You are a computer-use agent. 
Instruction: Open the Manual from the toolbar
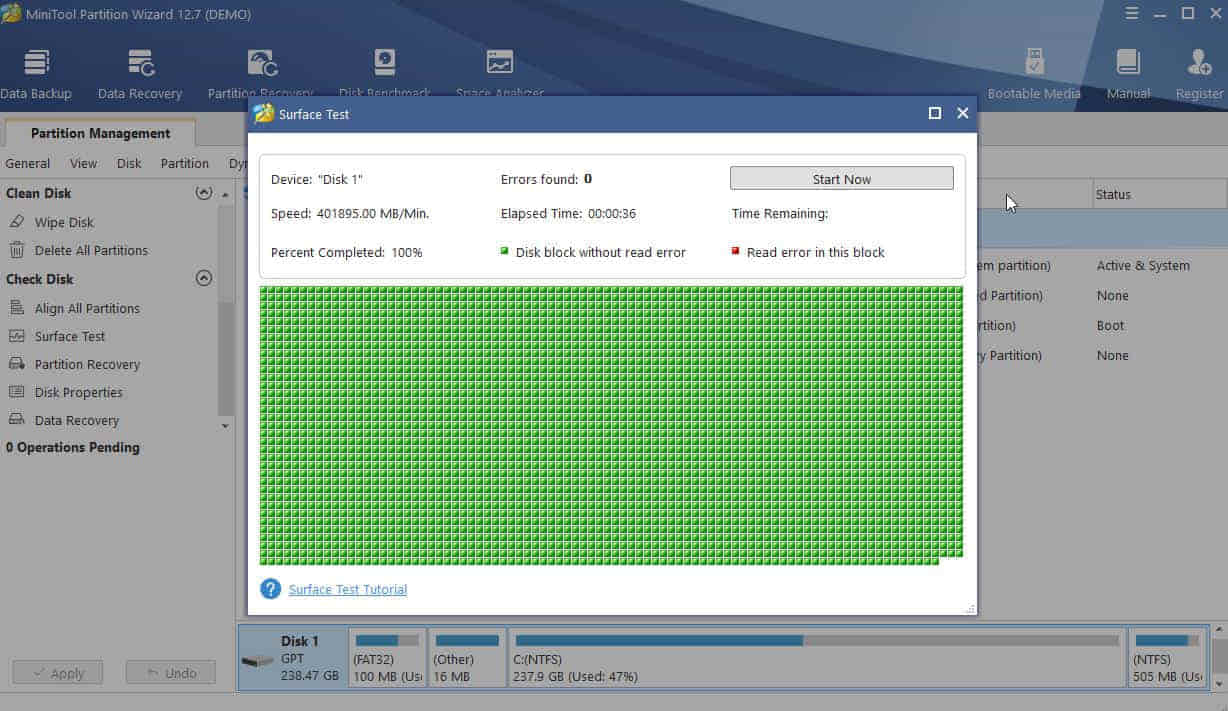[x=1128, y=70]
